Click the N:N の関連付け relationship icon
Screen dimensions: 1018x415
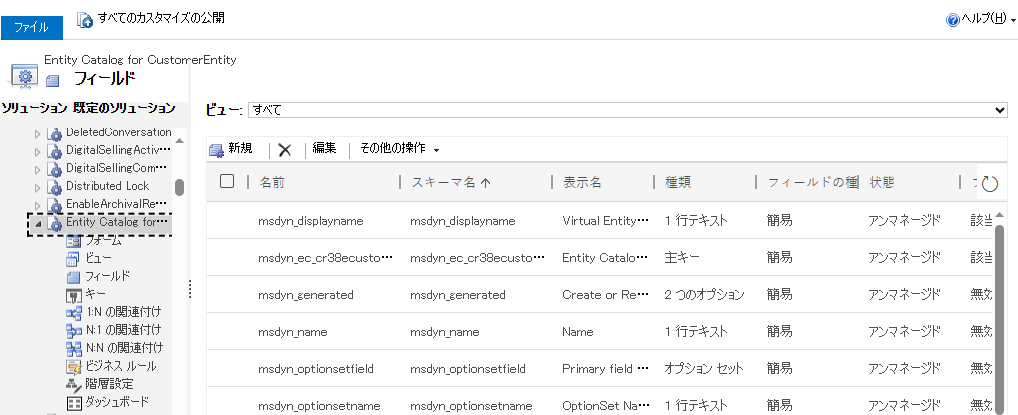tap(74, 349)
